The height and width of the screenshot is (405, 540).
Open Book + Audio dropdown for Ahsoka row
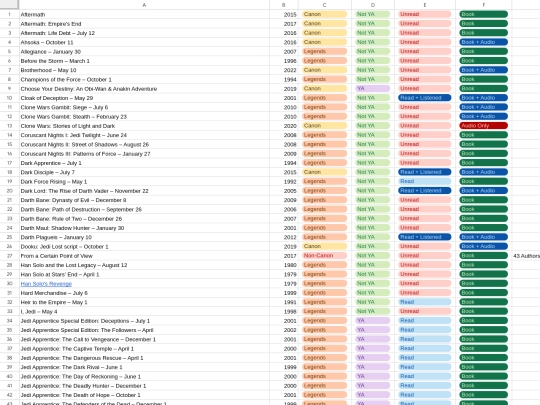tap(483, 42)
